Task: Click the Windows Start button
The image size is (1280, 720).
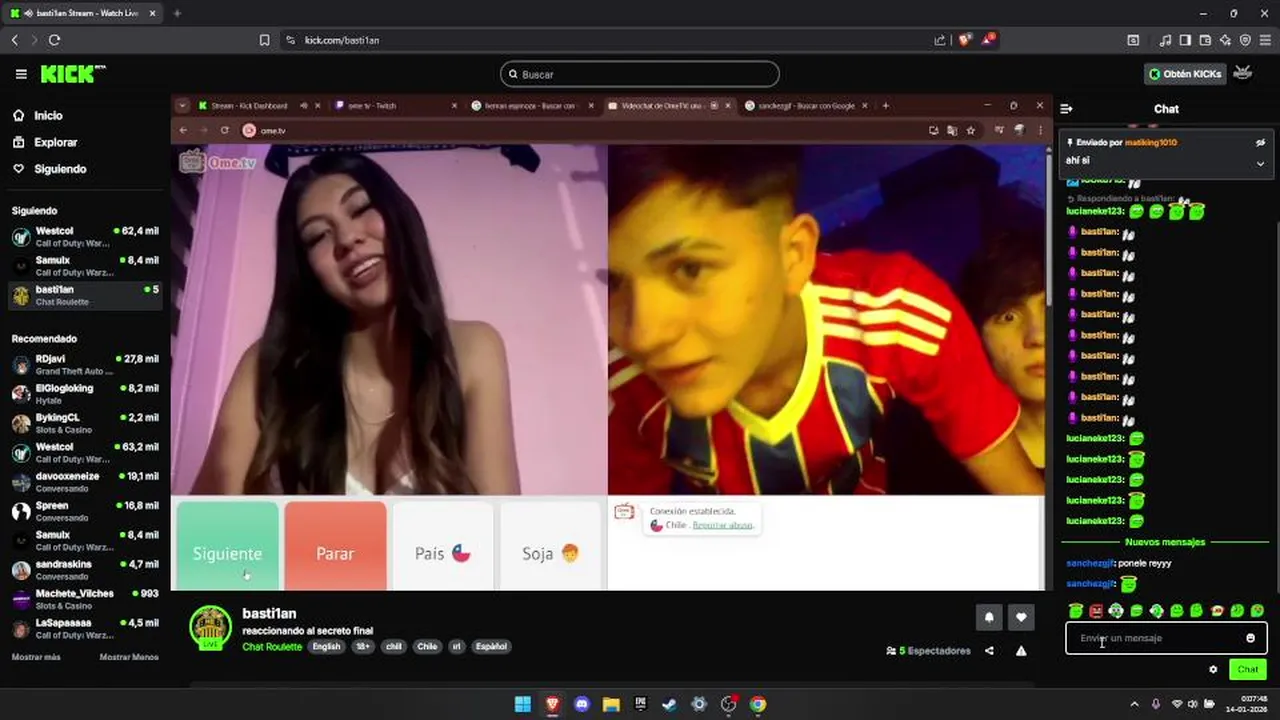Action: [x=522, y=704]
